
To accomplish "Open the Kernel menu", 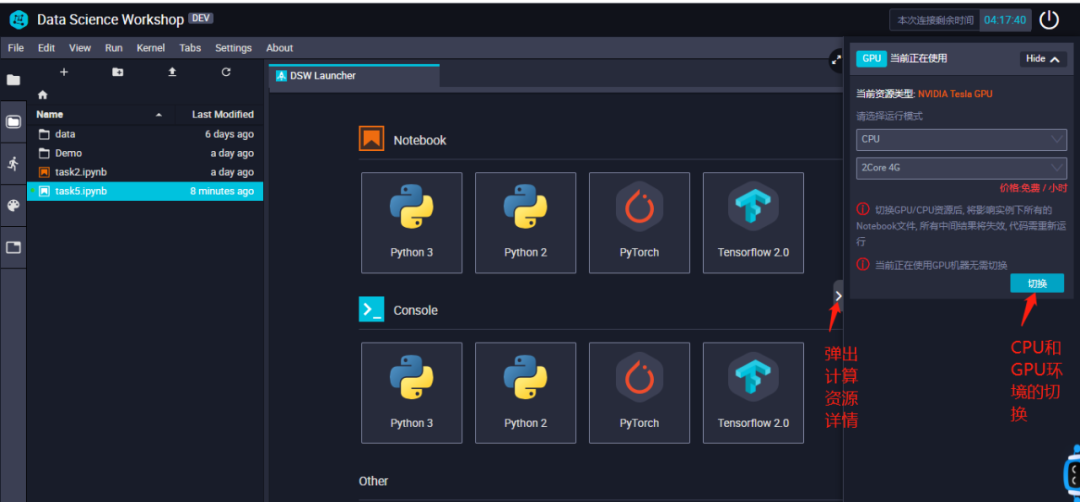I will point(151,48).
